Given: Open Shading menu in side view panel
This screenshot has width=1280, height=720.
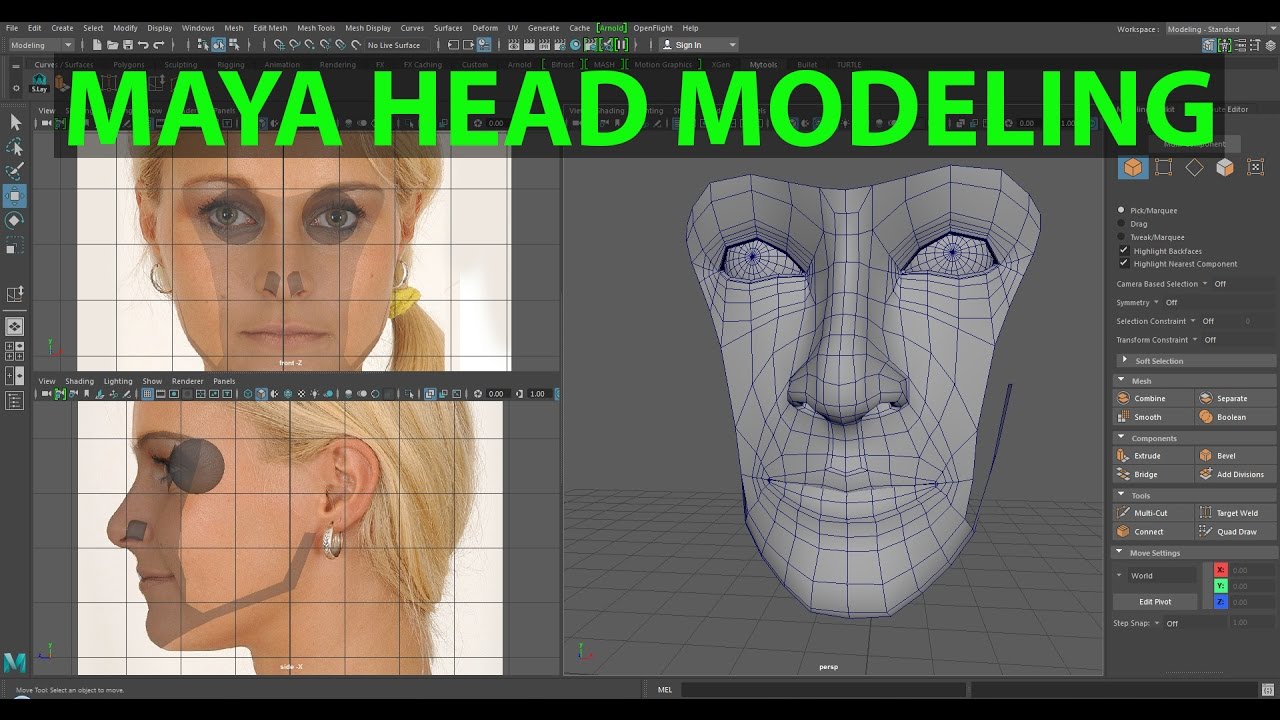Looking at the screenshot, I should (79, 381).
